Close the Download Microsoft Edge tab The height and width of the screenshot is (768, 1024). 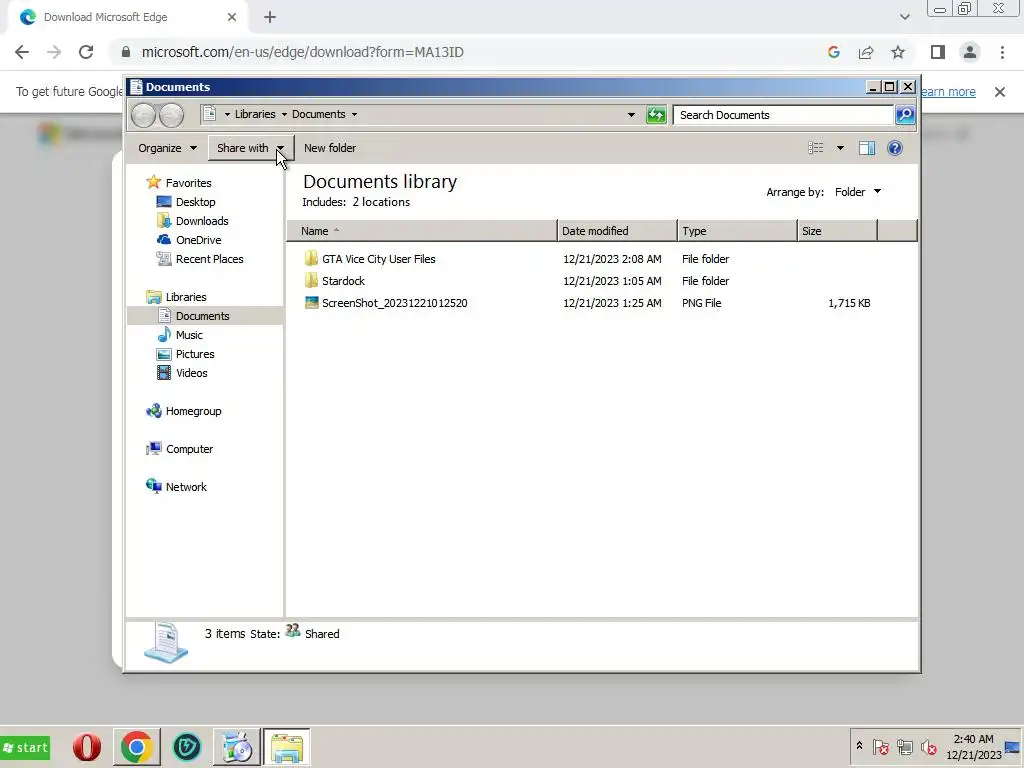click(232, 18)
